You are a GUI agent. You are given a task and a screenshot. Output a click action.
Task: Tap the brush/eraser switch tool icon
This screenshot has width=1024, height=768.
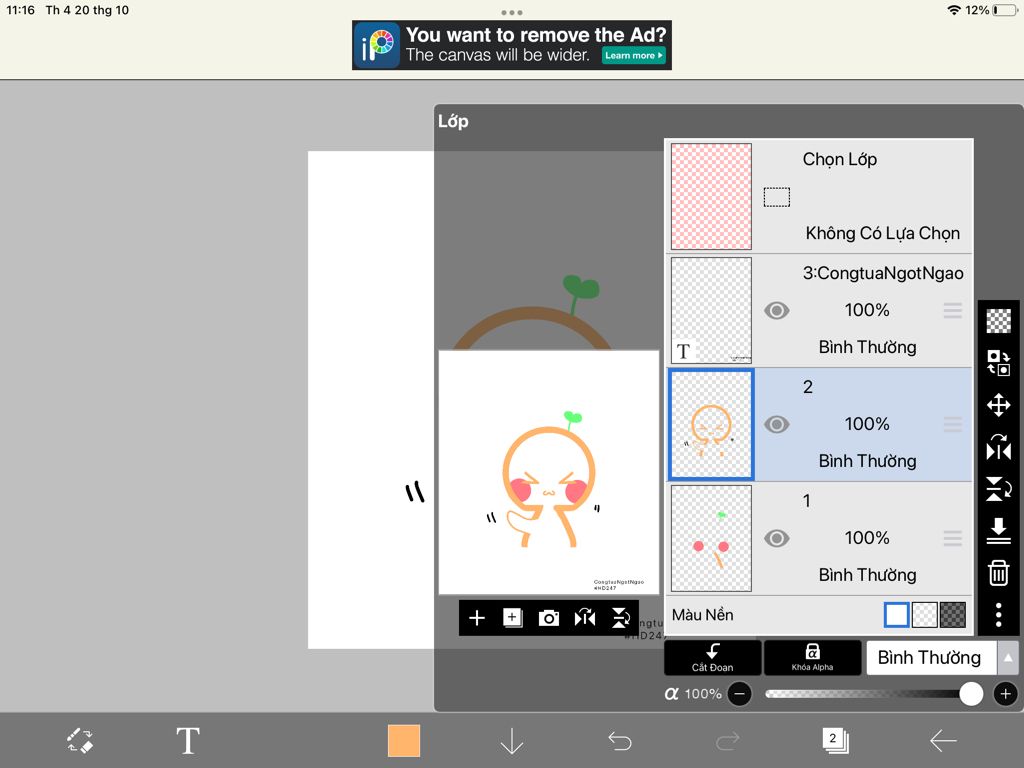click(x=80, y=741)
